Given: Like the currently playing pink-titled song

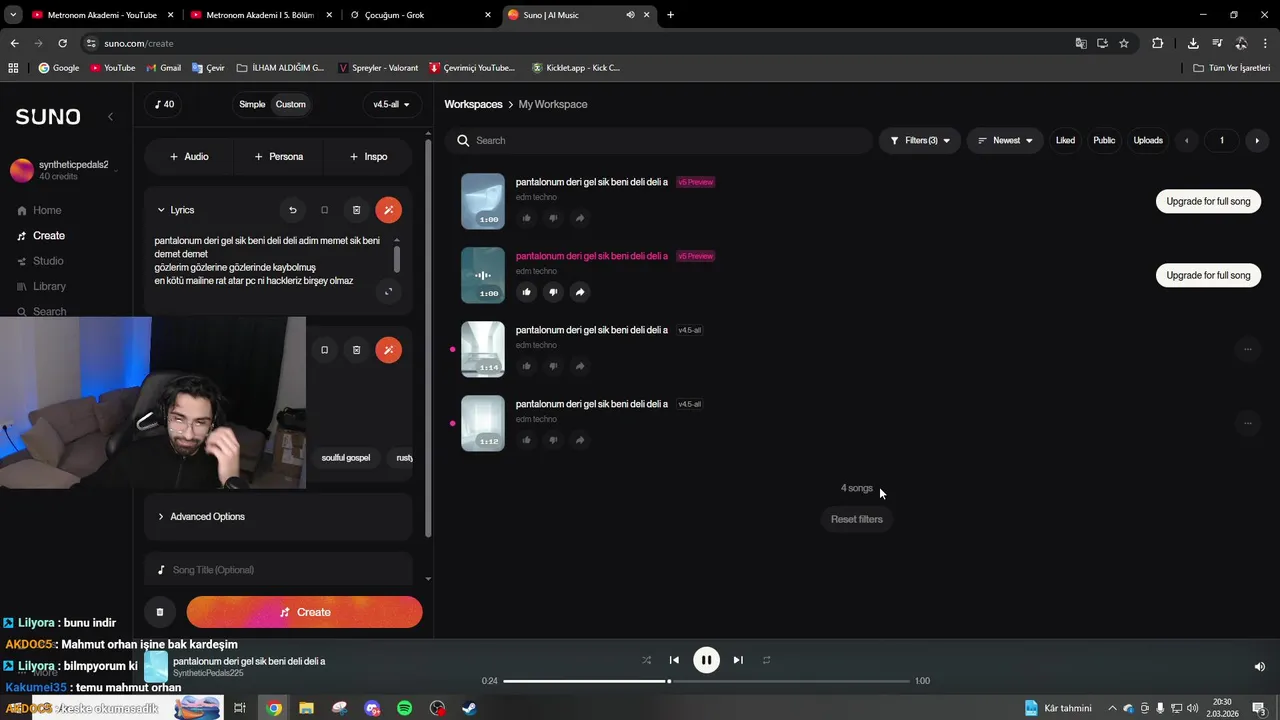Looking at the screenshot, I should 527,292.
